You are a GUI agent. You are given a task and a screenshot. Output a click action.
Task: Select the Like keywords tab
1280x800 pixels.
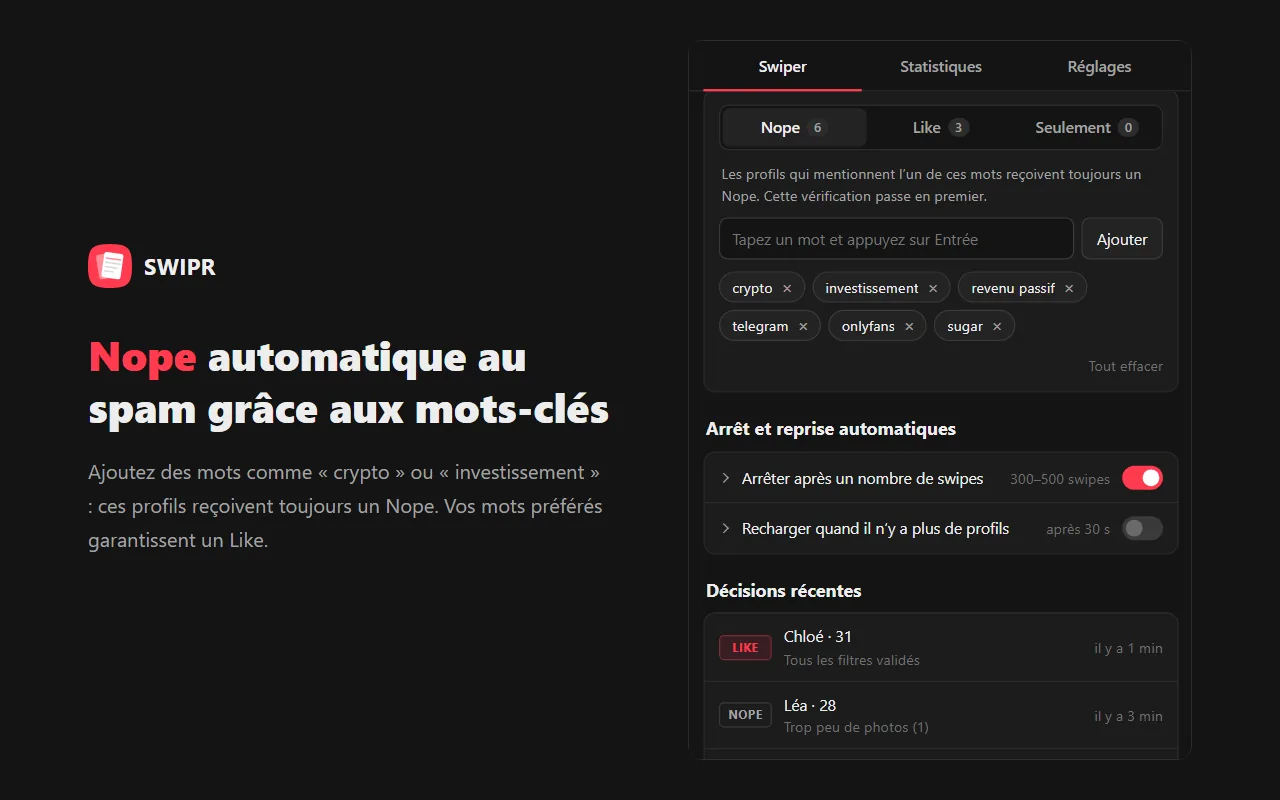[x=940, y=127]
